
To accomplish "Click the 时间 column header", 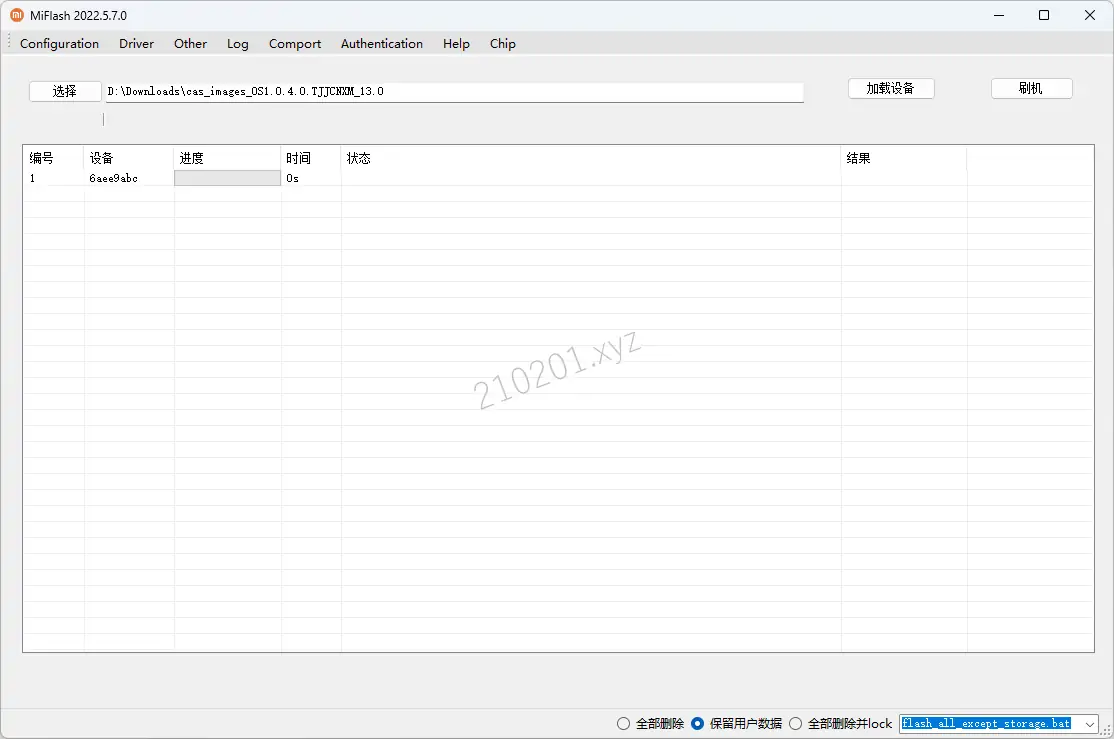I will pos(311,158).
